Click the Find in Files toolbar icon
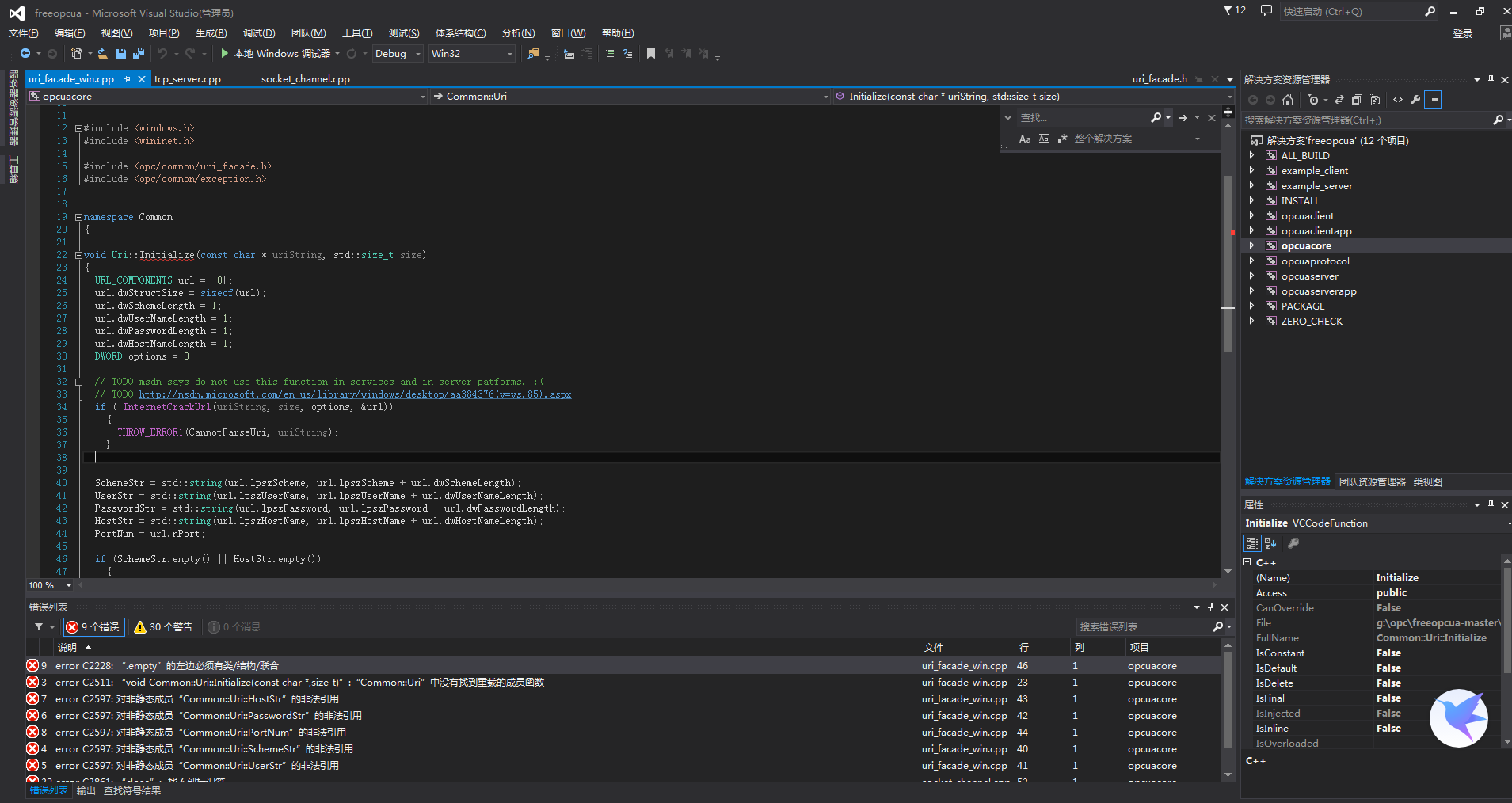Image resolution: width=1512 pixels, height=803 pixels. pyautogui.click(x=533, y=54)
